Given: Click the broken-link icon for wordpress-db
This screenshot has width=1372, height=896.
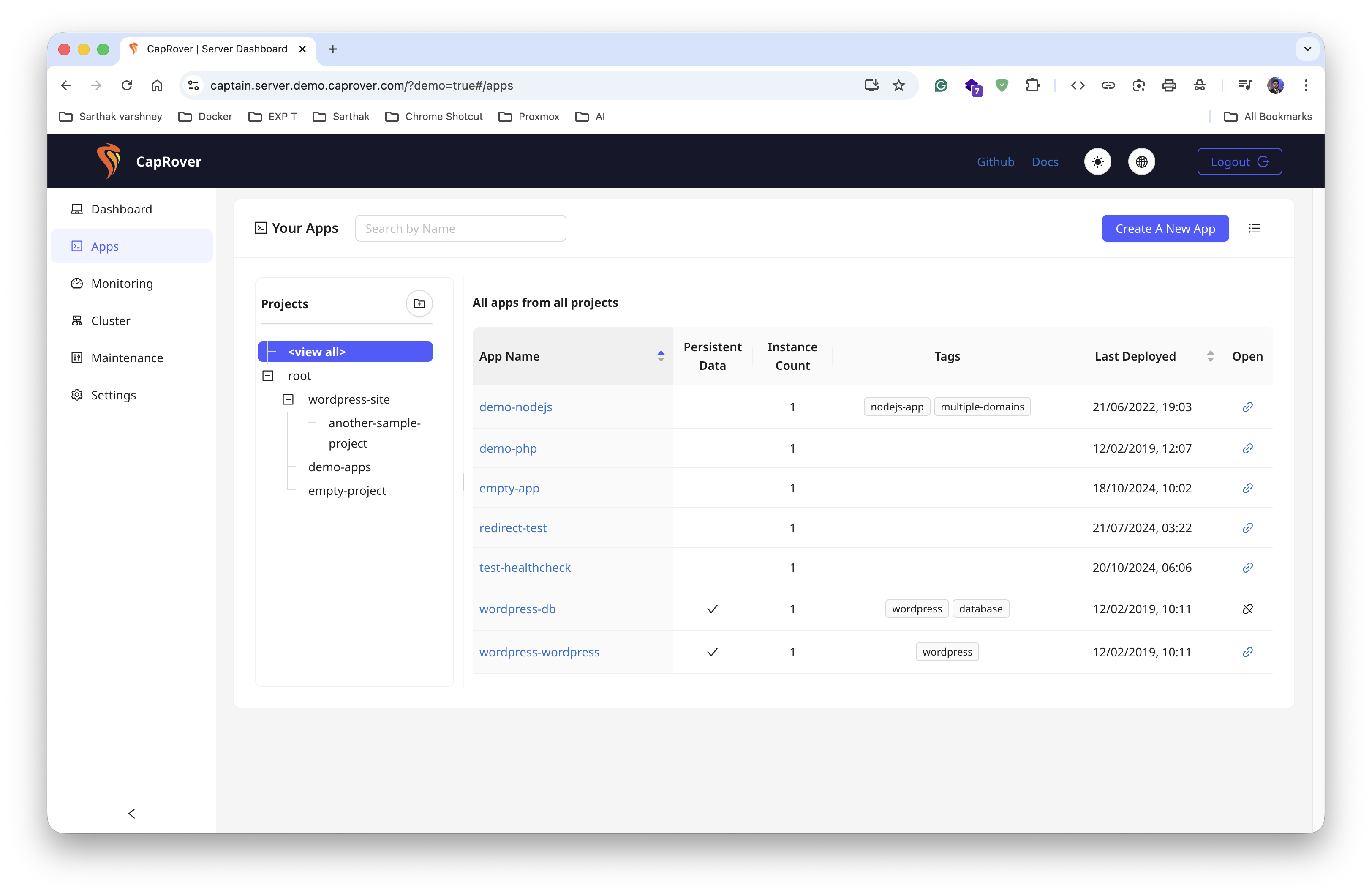Looking at the screenshot, I should pos(1247,609).
